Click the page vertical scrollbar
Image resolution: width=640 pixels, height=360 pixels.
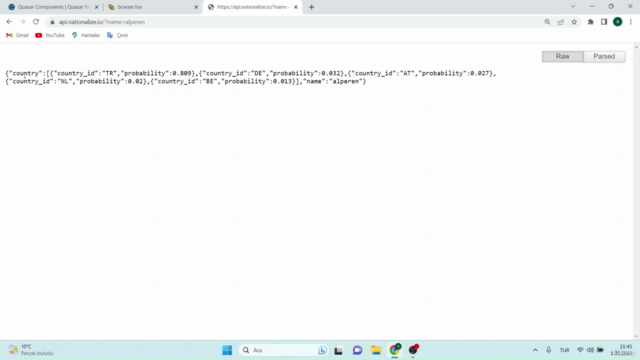[636, 192]
